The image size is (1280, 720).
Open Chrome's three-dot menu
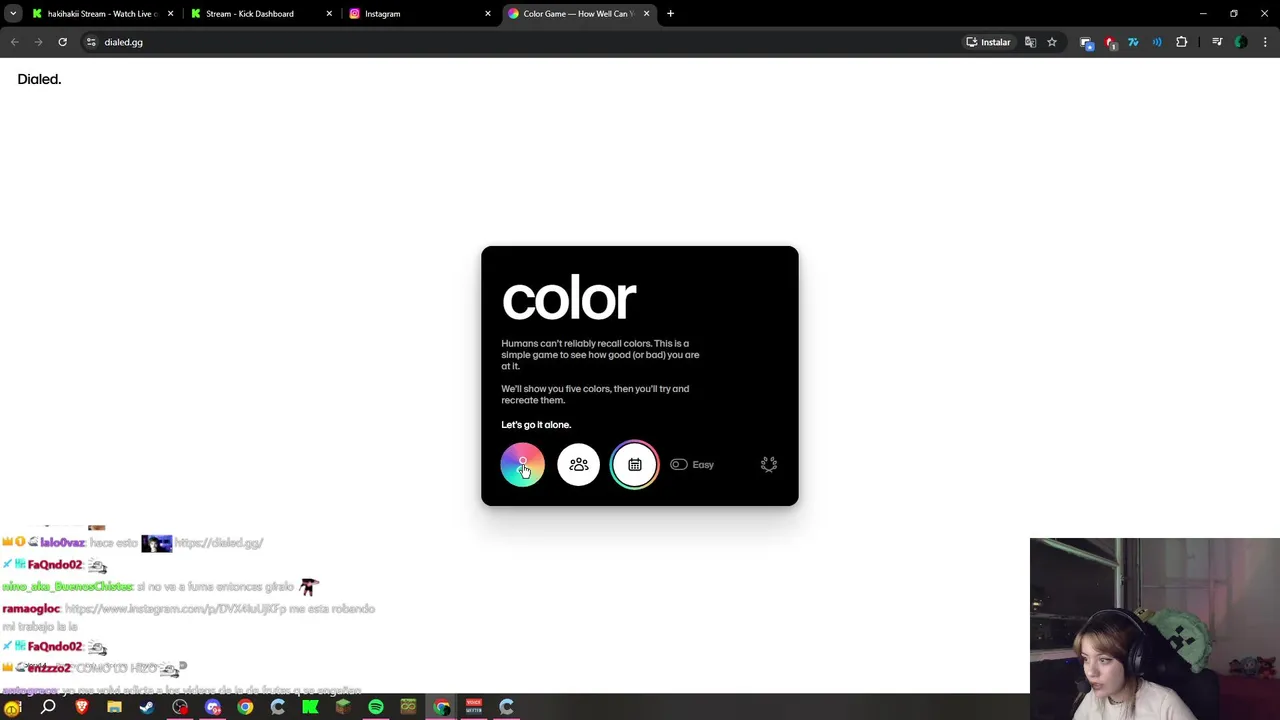click(1266, 42)
